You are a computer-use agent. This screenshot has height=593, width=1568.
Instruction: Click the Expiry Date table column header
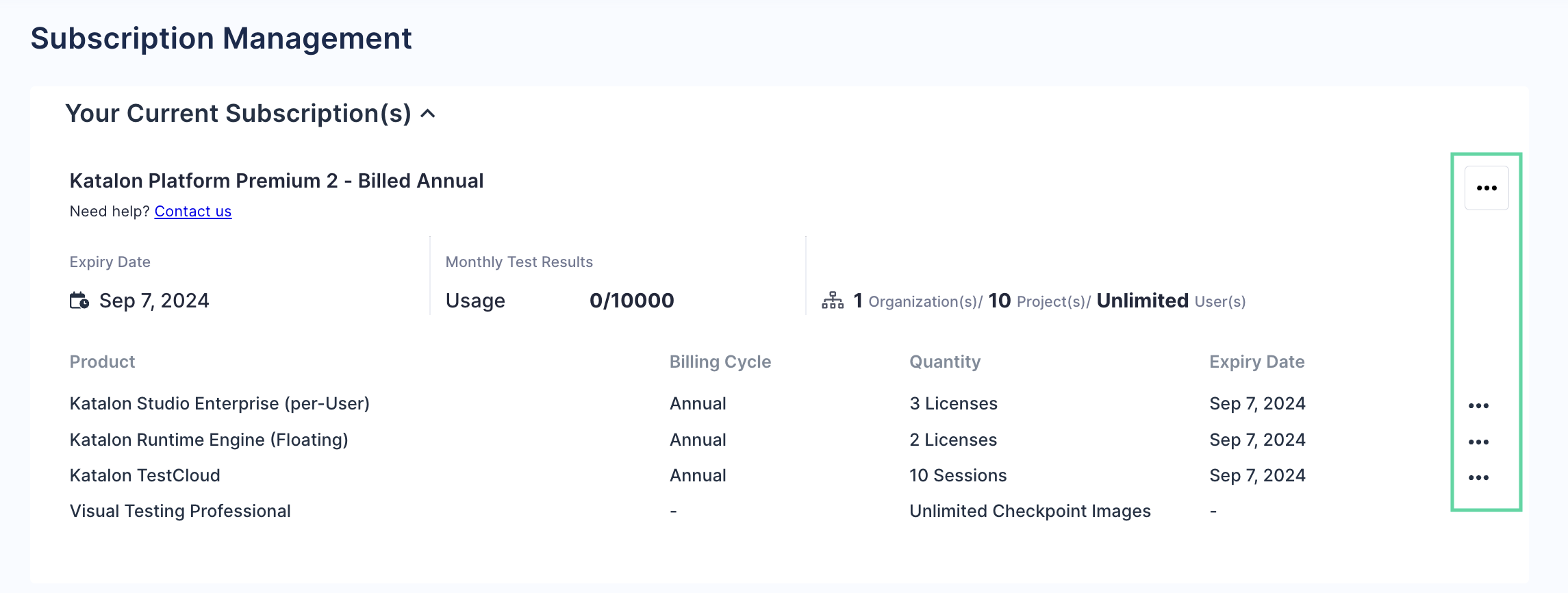click(x=1256, y=362)
